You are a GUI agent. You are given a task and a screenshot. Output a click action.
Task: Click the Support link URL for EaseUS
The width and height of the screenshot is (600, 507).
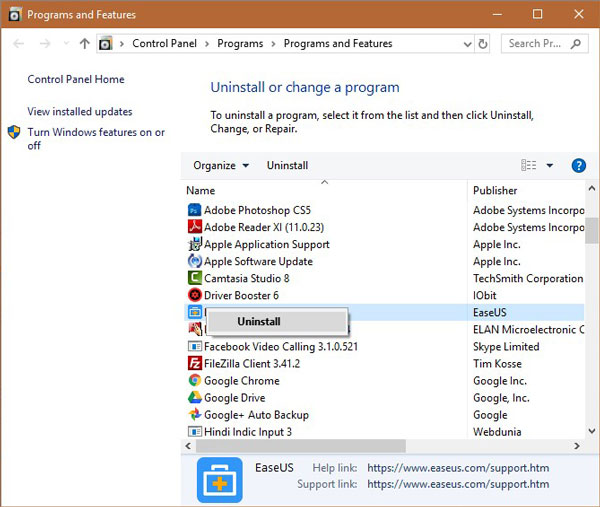(458, 484)
